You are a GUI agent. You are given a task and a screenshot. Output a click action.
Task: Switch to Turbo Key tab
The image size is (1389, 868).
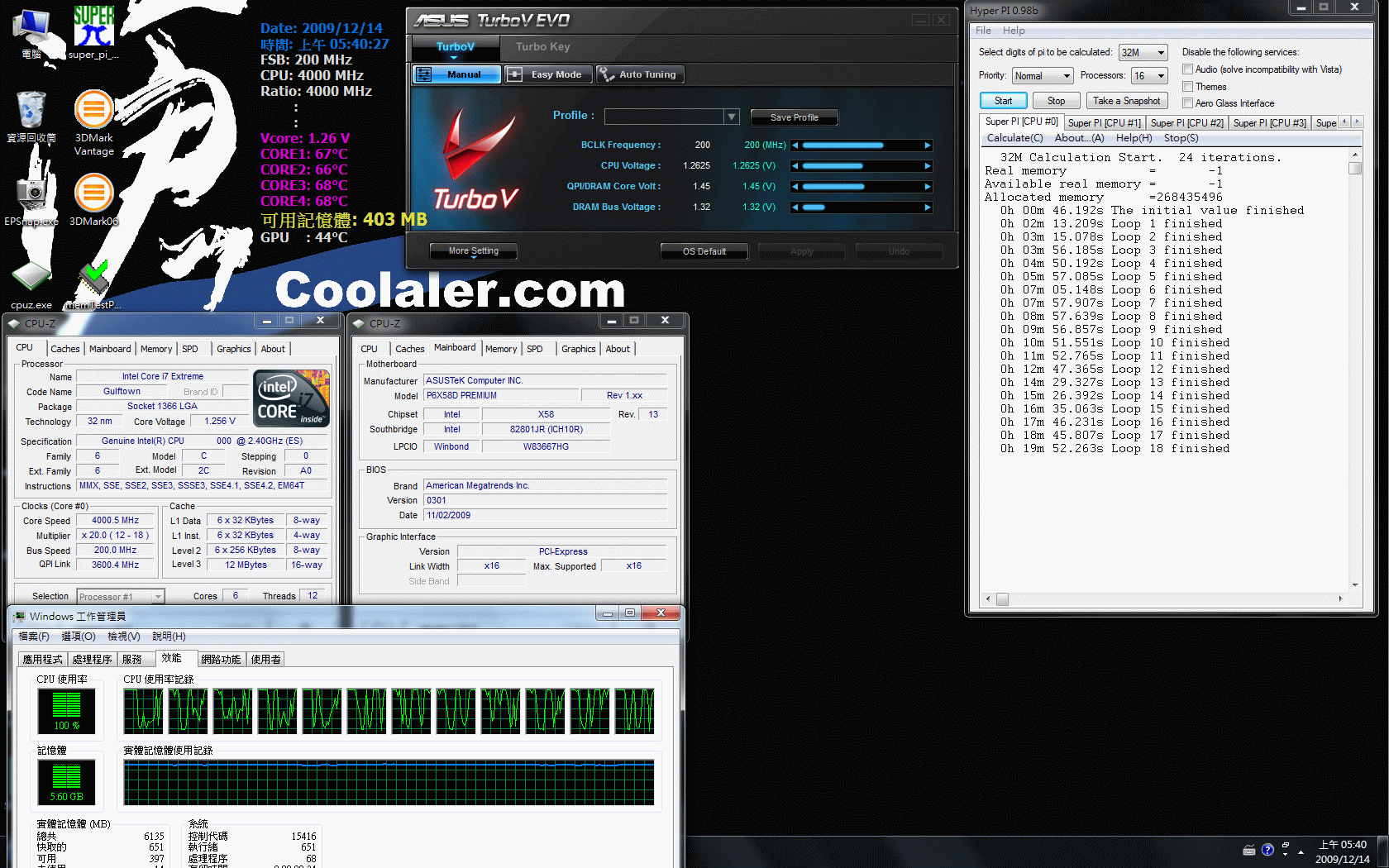click(x=543, y=47)
